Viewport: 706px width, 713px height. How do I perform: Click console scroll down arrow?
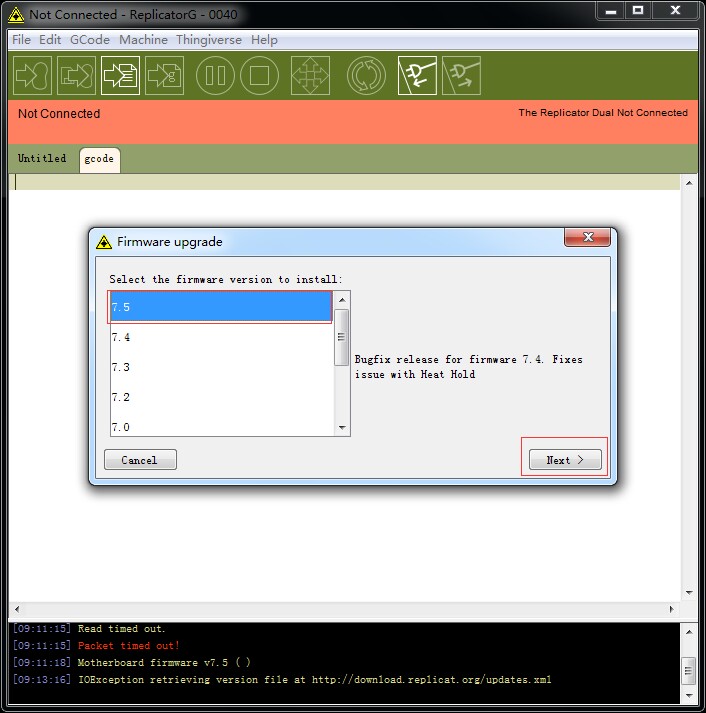(x=689, y=696)
